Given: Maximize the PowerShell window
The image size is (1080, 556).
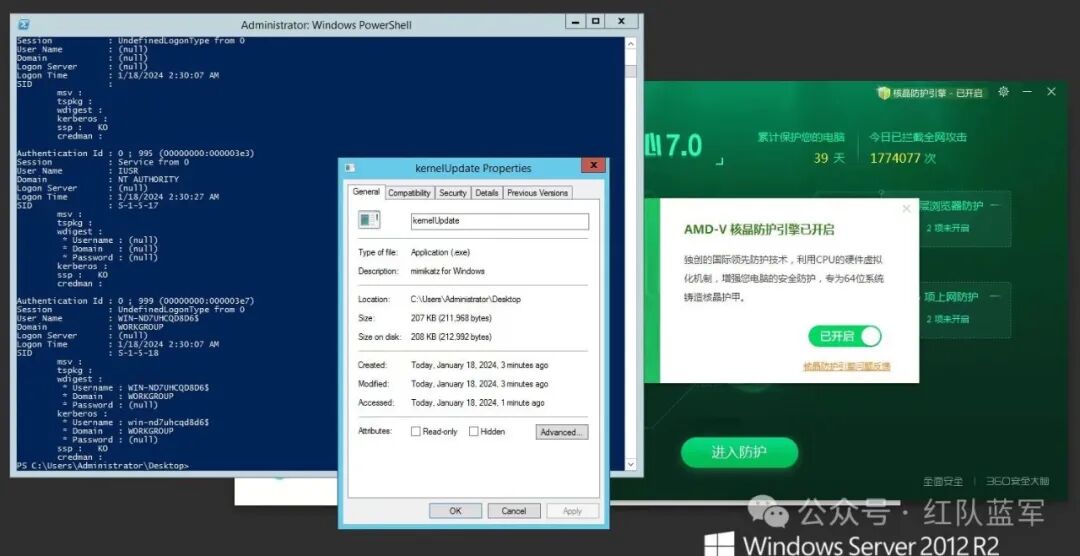Looking at the screenshot, I should (x=595, y=21).
